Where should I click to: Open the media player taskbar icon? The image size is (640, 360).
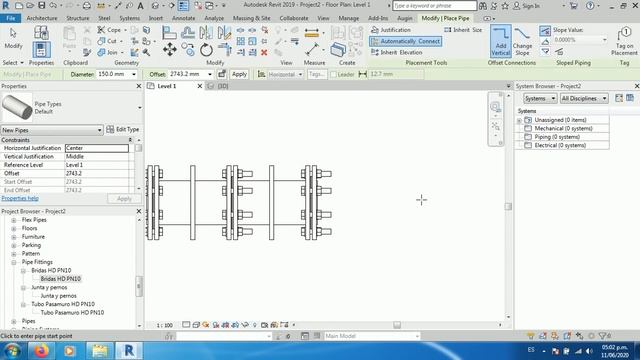[69, 351]
